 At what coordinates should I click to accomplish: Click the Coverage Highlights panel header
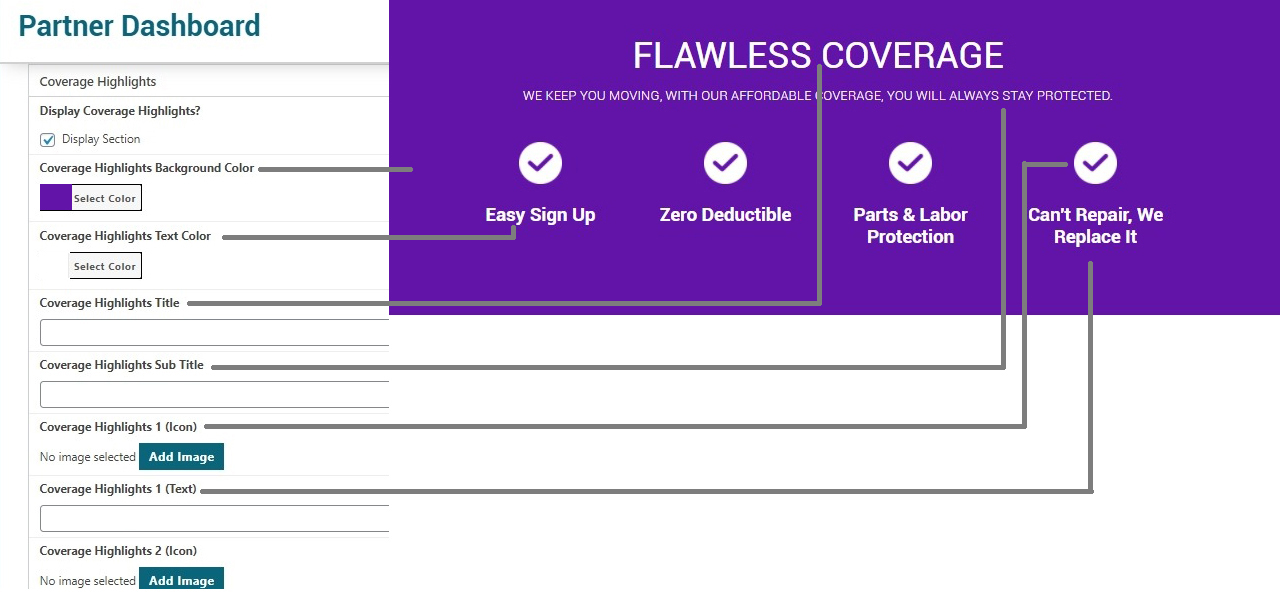pos(209,82)
